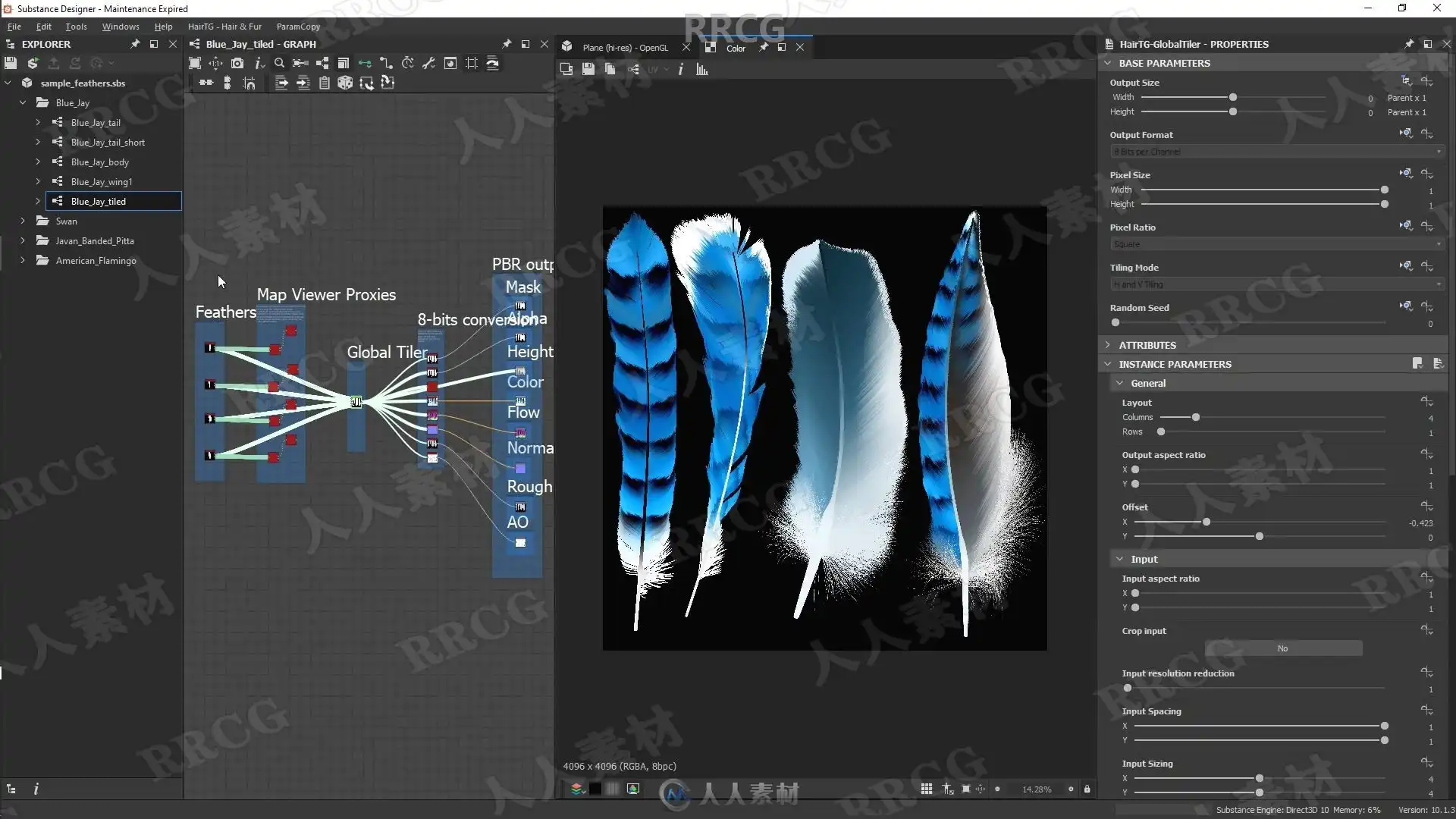The image size is (1456, 819).
Task: Pin the Explorer panel
Action: click(x=135, y=44)
